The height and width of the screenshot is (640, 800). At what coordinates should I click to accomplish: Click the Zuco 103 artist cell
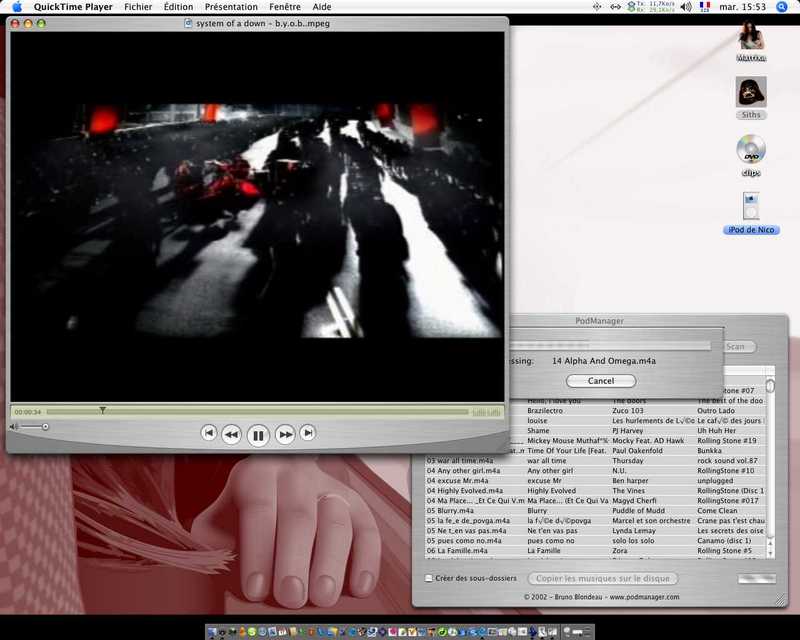click(630, 410)
